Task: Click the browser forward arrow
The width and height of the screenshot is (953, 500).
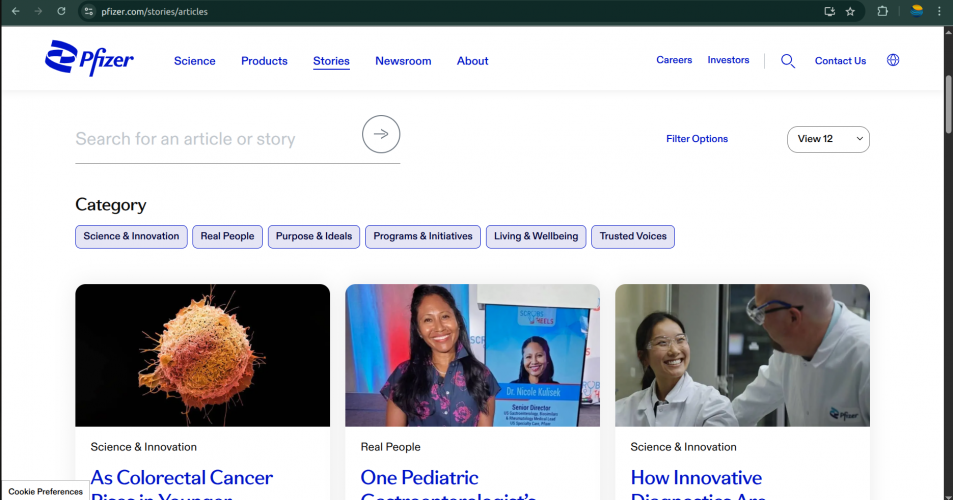Action: (x=38, y=11)
